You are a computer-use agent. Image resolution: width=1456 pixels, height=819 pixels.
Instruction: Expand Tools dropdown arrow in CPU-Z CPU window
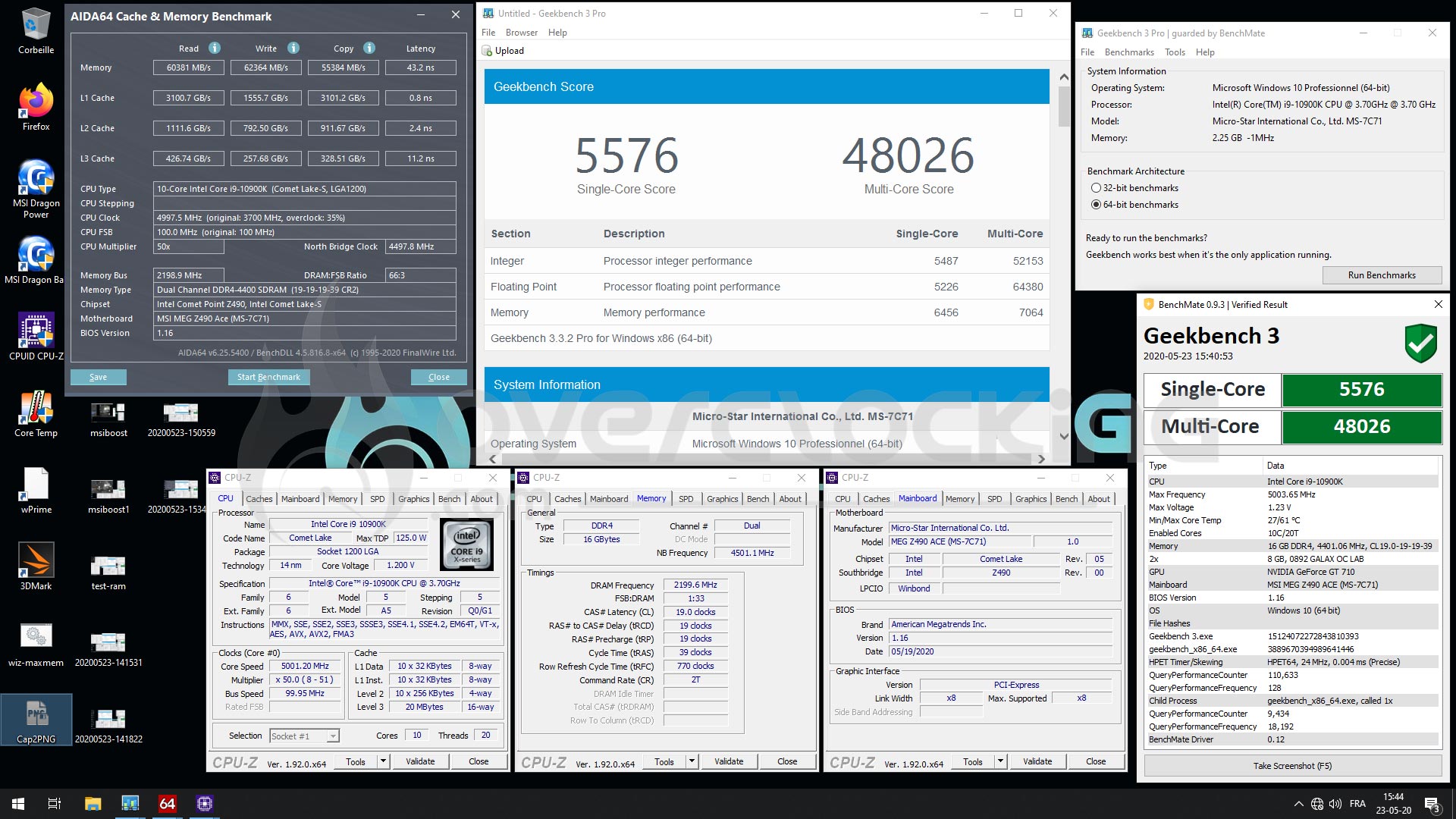pyautogui.click(x=383, y=761)
